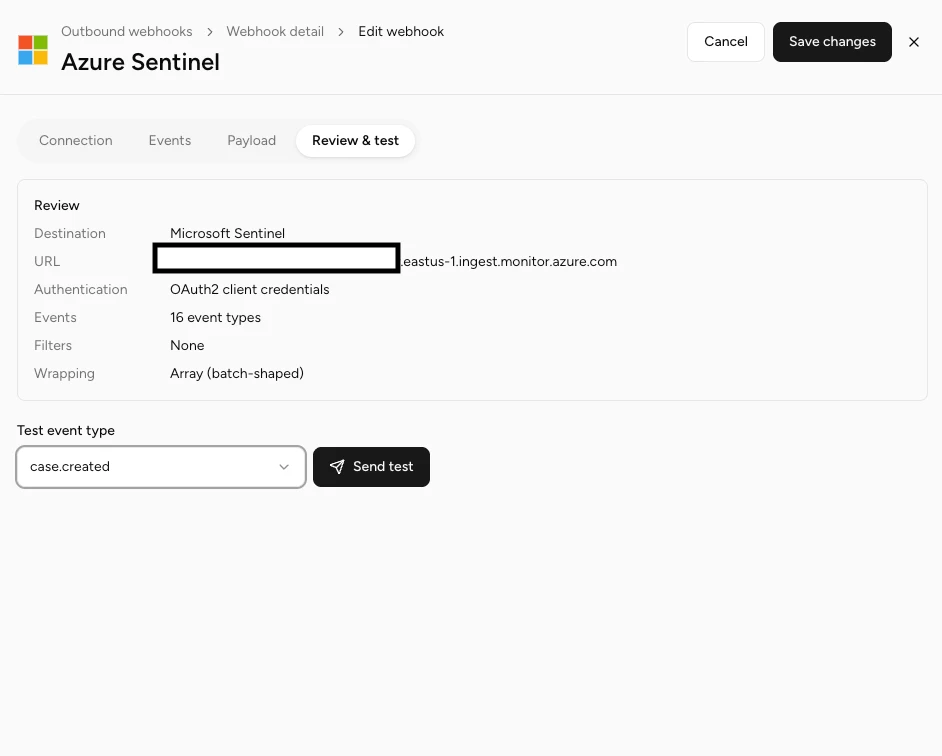Viewport: 942px width, 756px height.
Task: Click the Save changes button
Action: coord(832,42)
